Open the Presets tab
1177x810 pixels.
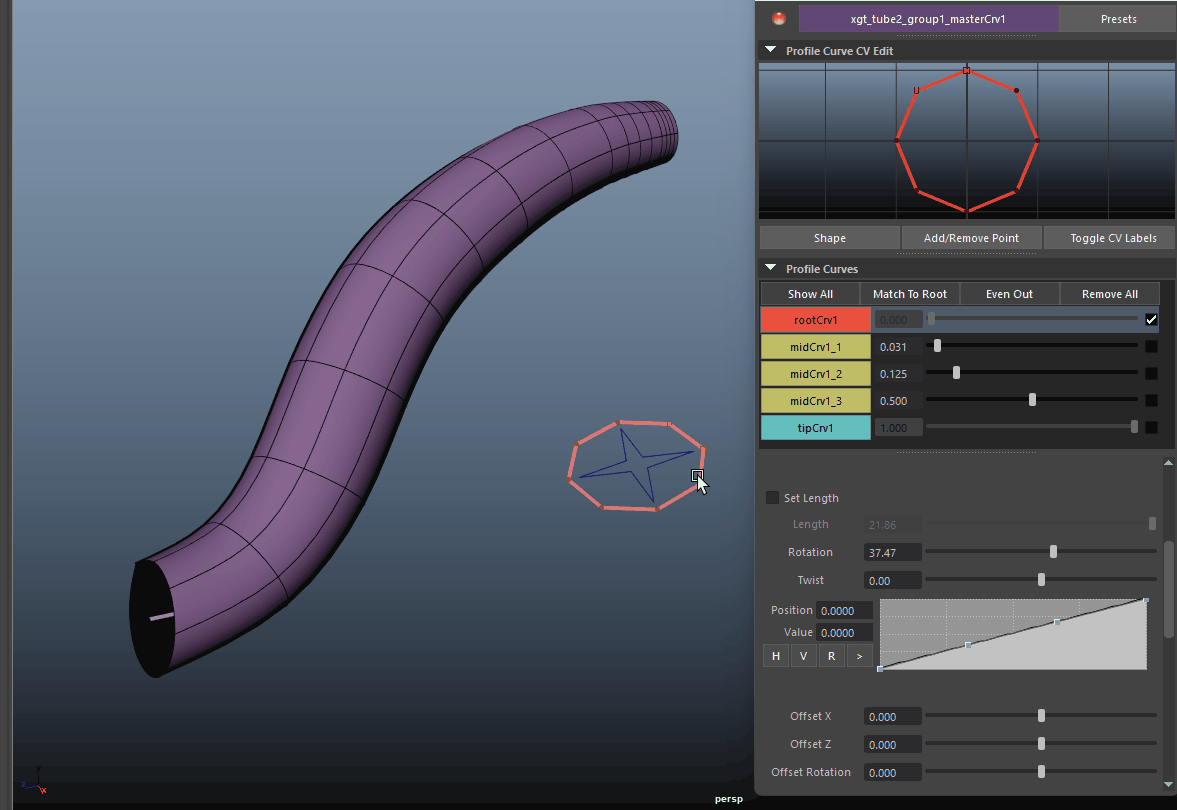pos(1118,19)
